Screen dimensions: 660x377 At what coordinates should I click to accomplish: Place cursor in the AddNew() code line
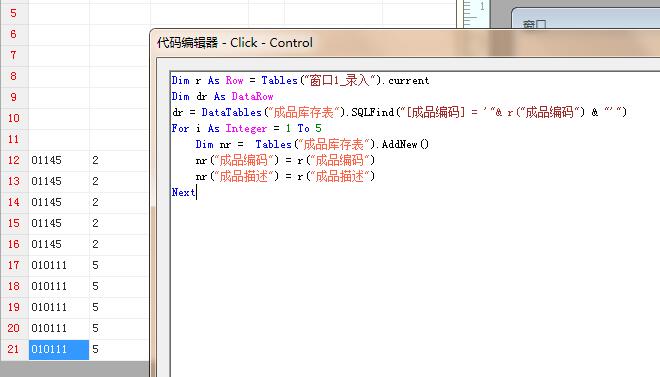312,144
